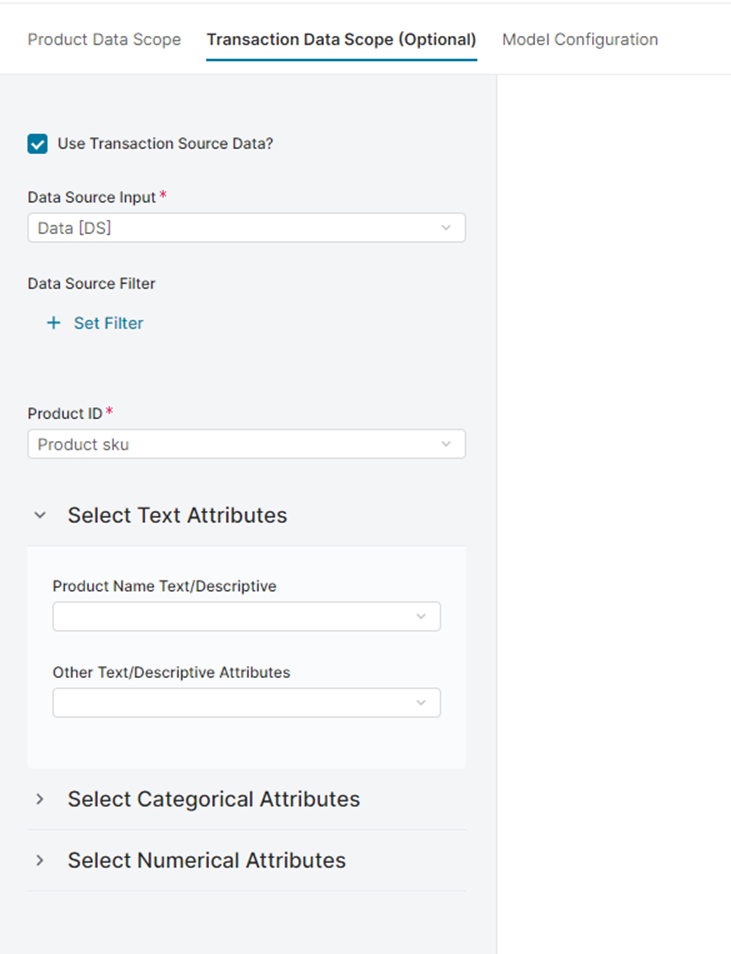
Task: Click the Set Filter link
Action: tap(108, 323)
